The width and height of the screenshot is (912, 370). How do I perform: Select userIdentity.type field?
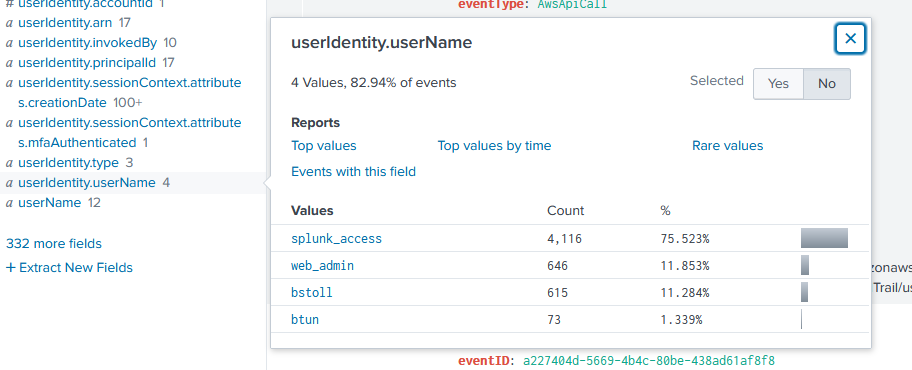(x=68, y=162)
